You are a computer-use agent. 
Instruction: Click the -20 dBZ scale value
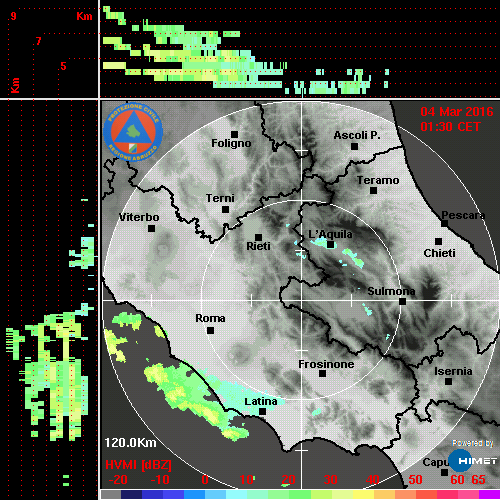[118, 480]
